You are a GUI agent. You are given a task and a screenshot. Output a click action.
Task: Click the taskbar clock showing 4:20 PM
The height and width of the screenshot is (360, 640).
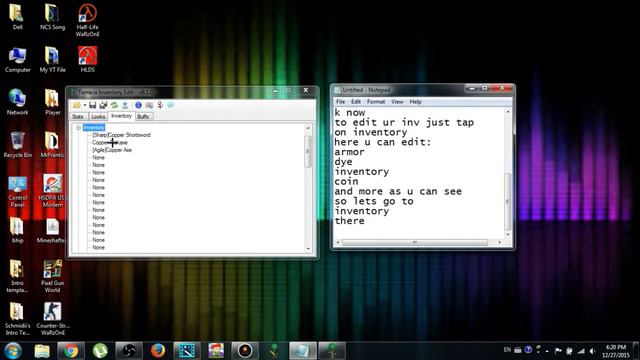(616, 351)
